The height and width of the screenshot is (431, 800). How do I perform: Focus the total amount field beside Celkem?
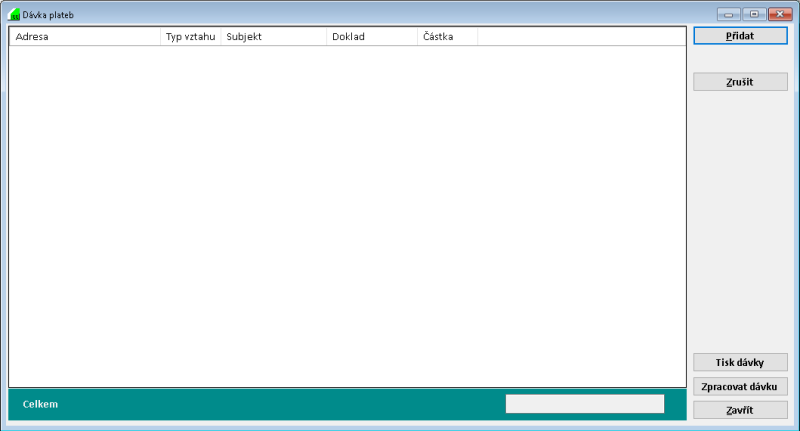coord(584,404)
